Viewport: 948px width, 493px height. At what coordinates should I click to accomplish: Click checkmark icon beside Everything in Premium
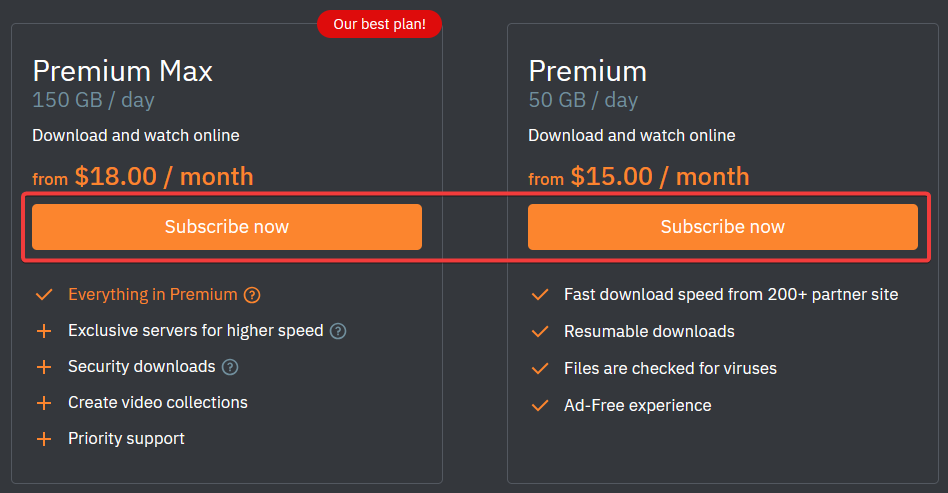44,295
